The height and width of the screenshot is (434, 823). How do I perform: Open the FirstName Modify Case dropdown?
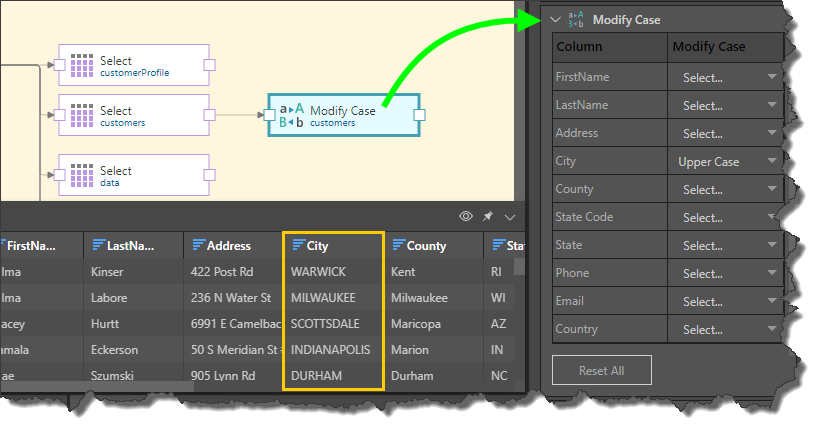tap(727, 77)
